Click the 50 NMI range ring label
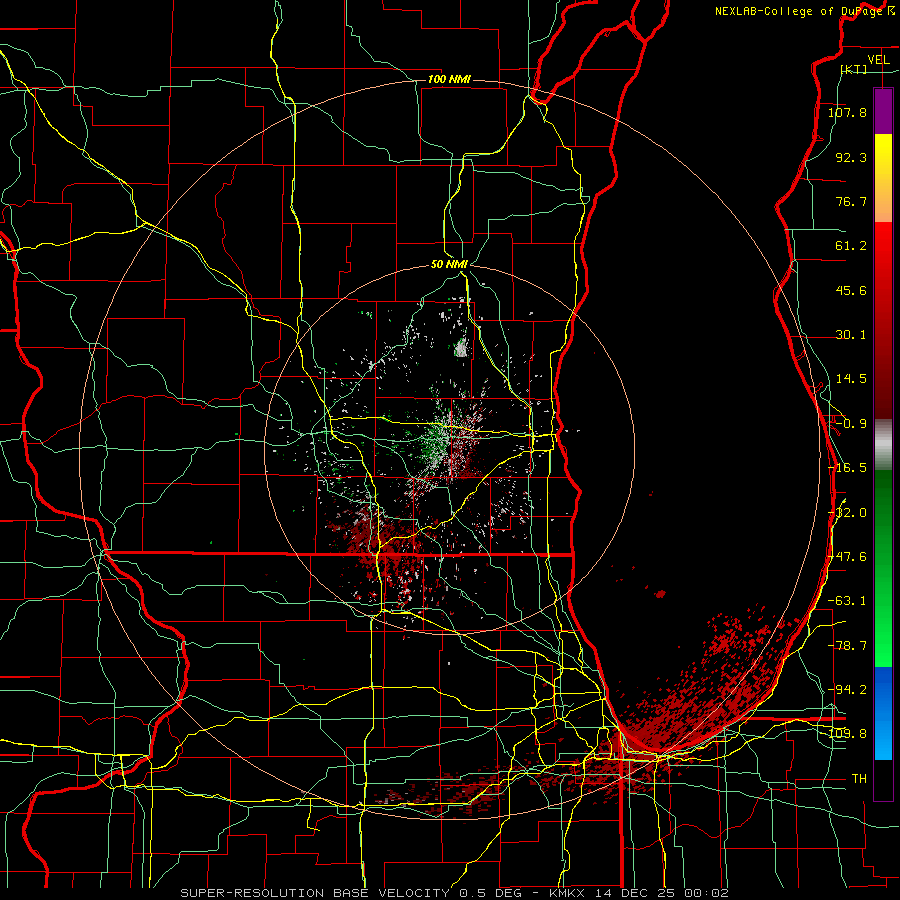The image size is (900, 900). click(x=449, y=265)
